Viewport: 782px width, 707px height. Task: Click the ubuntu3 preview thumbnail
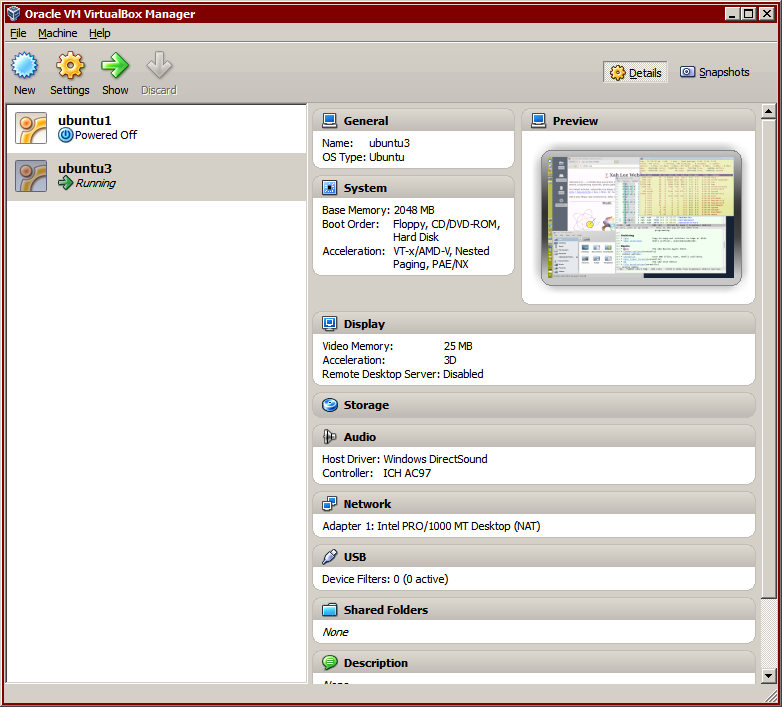coord(641,218)
